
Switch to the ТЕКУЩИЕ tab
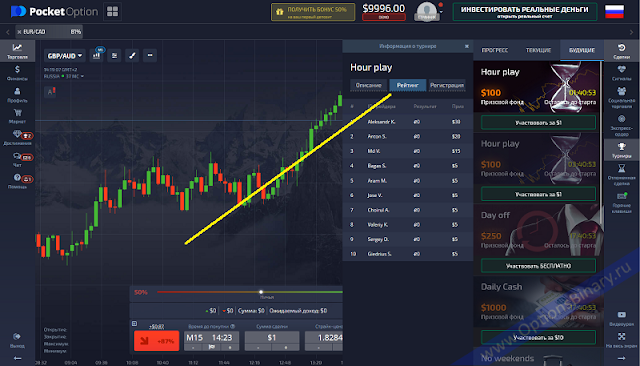pos(538,50)
